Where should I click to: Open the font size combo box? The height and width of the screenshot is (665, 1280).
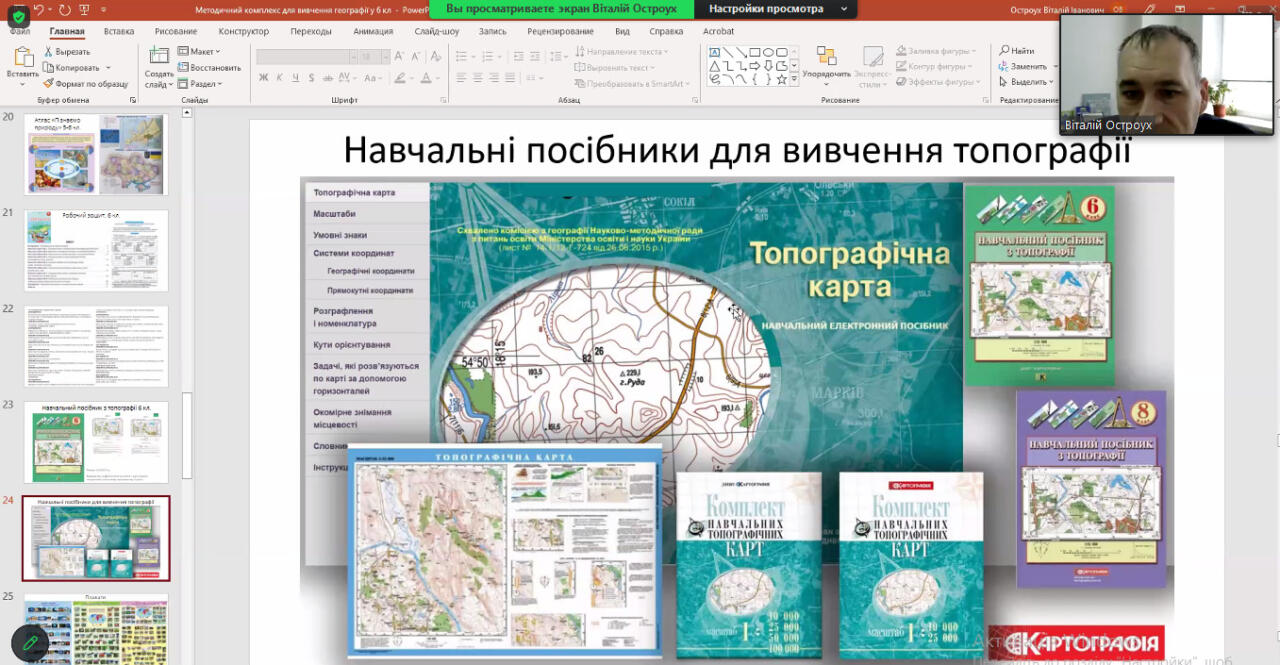click(373, 57)
